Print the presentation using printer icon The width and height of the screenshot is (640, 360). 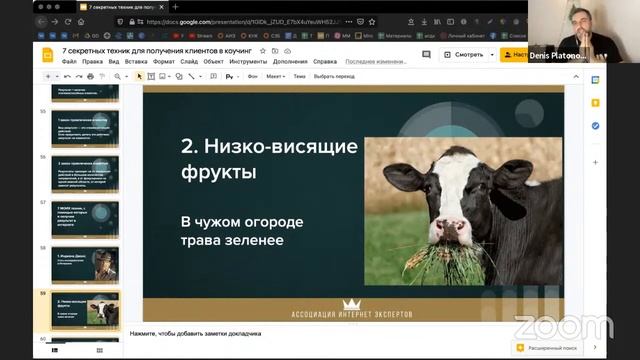pyautogui.click(x=90, y=76)
